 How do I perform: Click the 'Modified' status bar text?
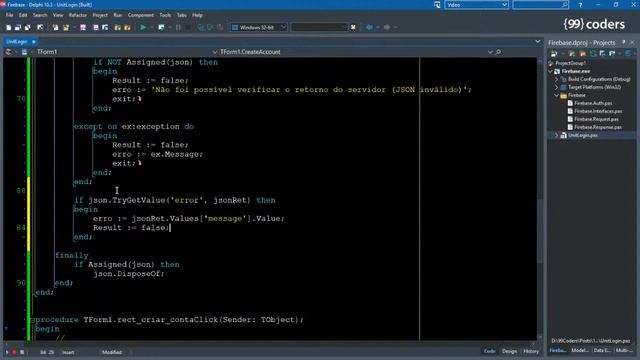[111, 352]
